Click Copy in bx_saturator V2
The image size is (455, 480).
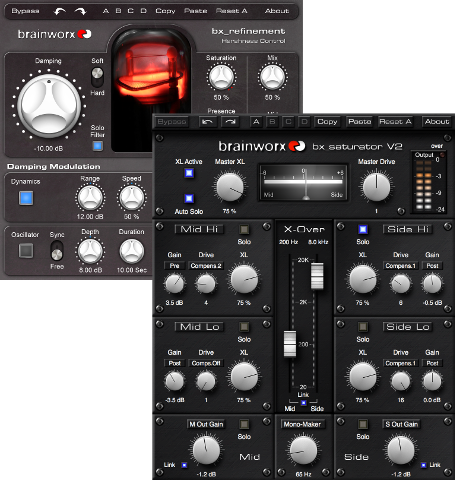click(327, 122)
